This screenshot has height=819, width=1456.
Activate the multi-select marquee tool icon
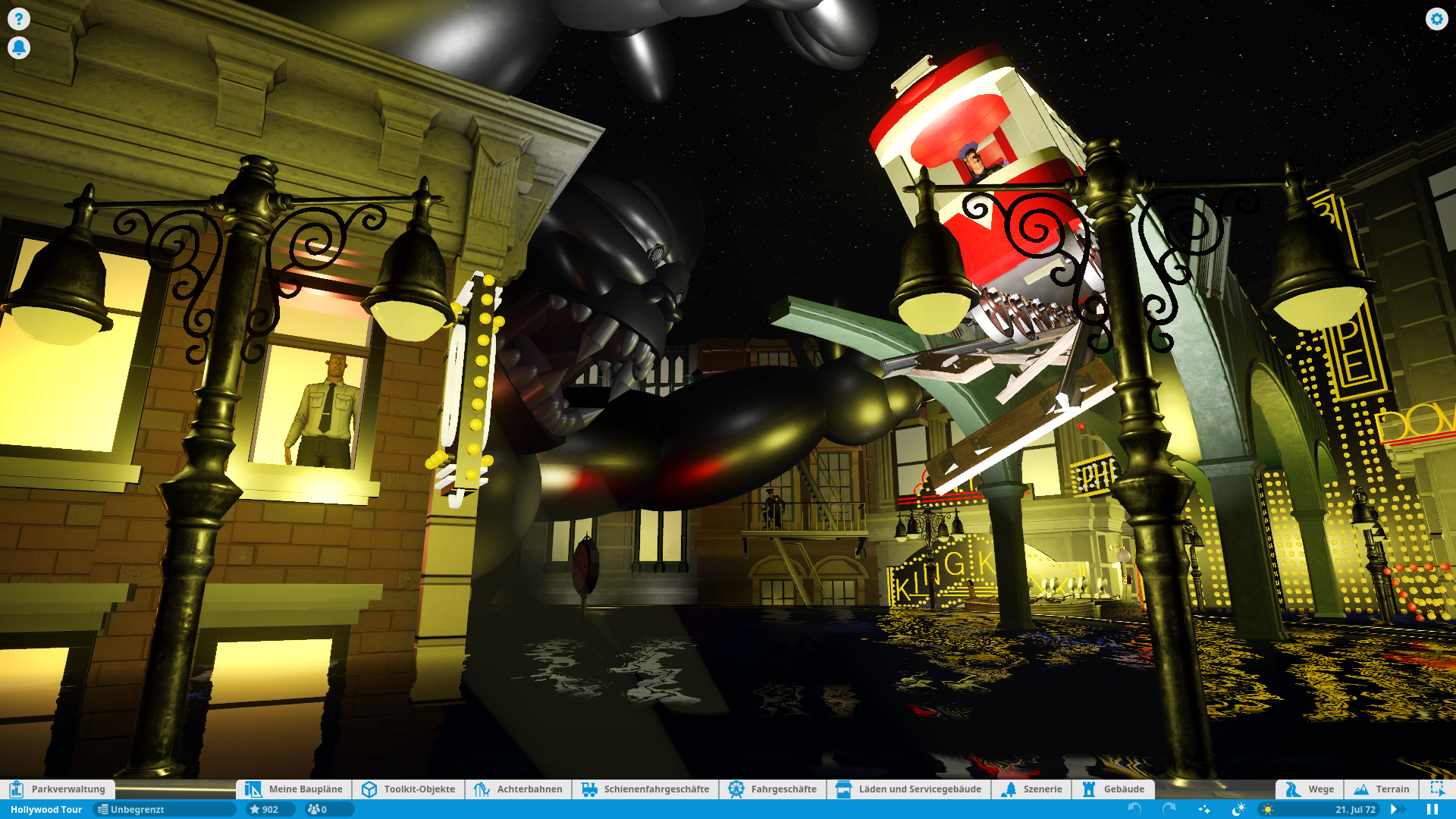pyautogui.click(x=1437, y=789)
